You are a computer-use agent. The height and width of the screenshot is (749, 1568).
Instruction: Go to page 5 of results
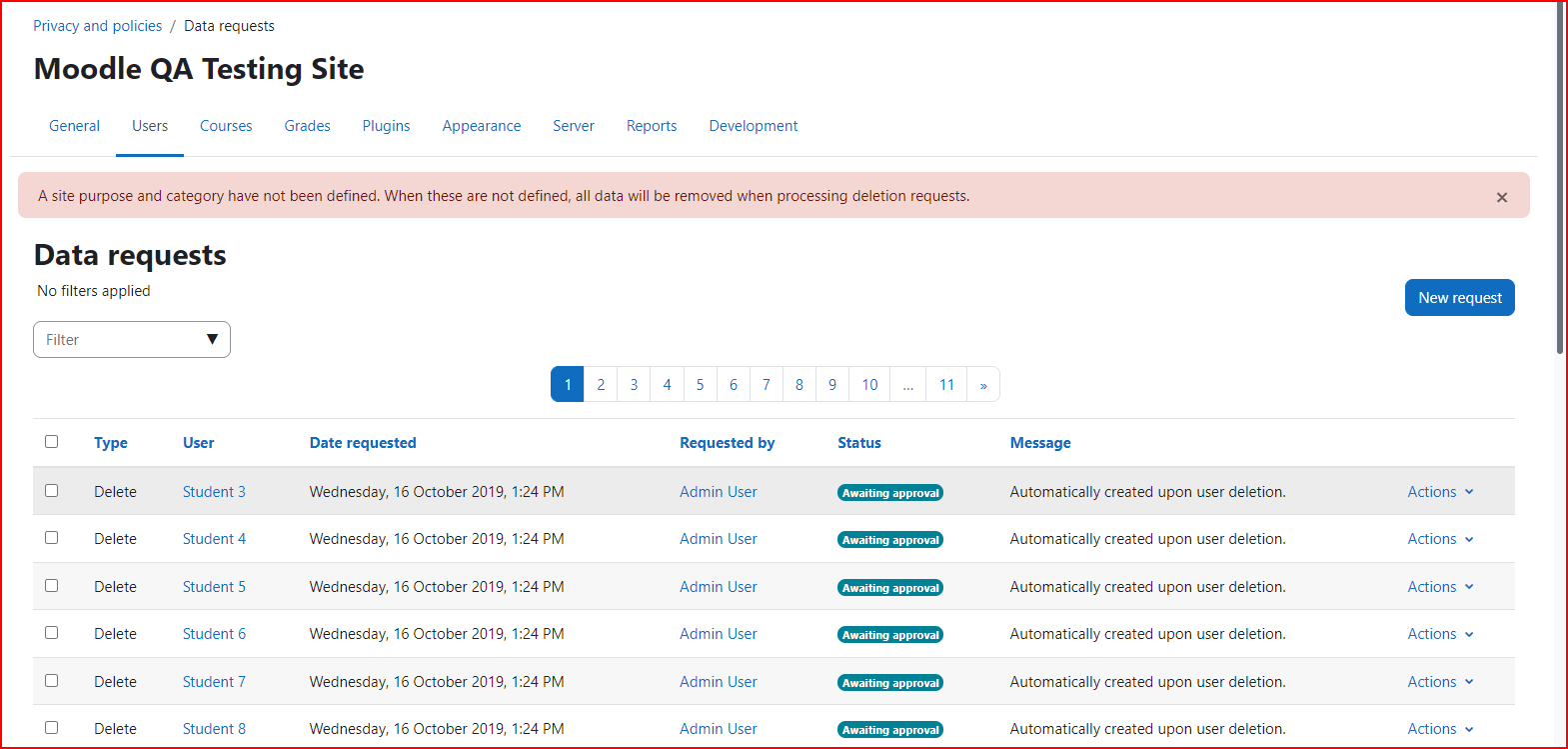700,385
